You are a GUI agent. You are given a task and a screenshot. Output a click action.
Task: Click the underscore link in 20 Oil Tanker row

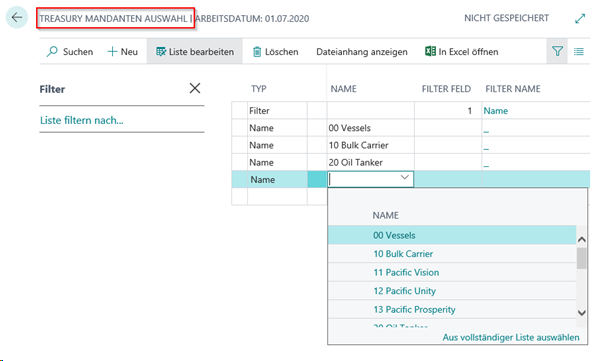click(x=486, y=165)
